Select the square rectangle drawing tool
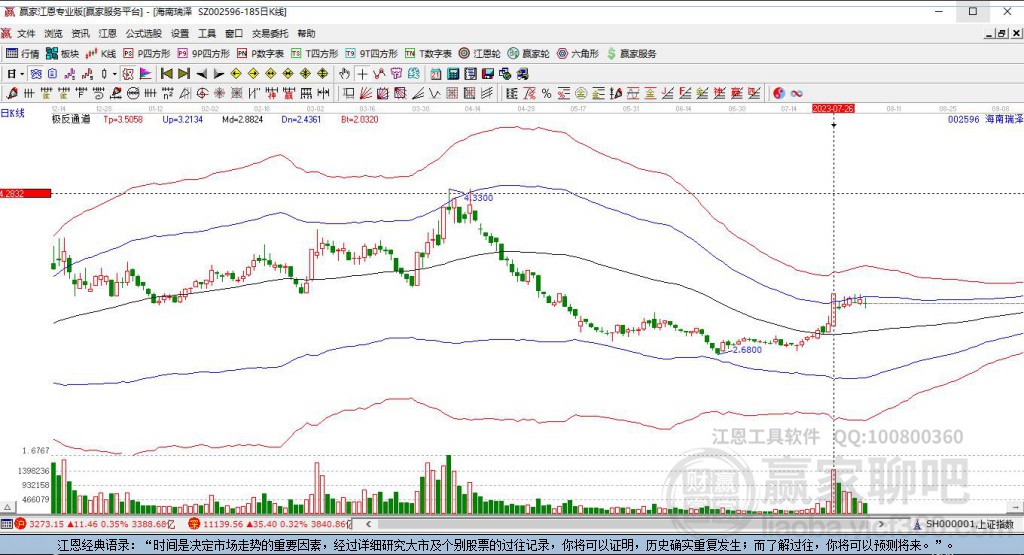 (349, 93)
